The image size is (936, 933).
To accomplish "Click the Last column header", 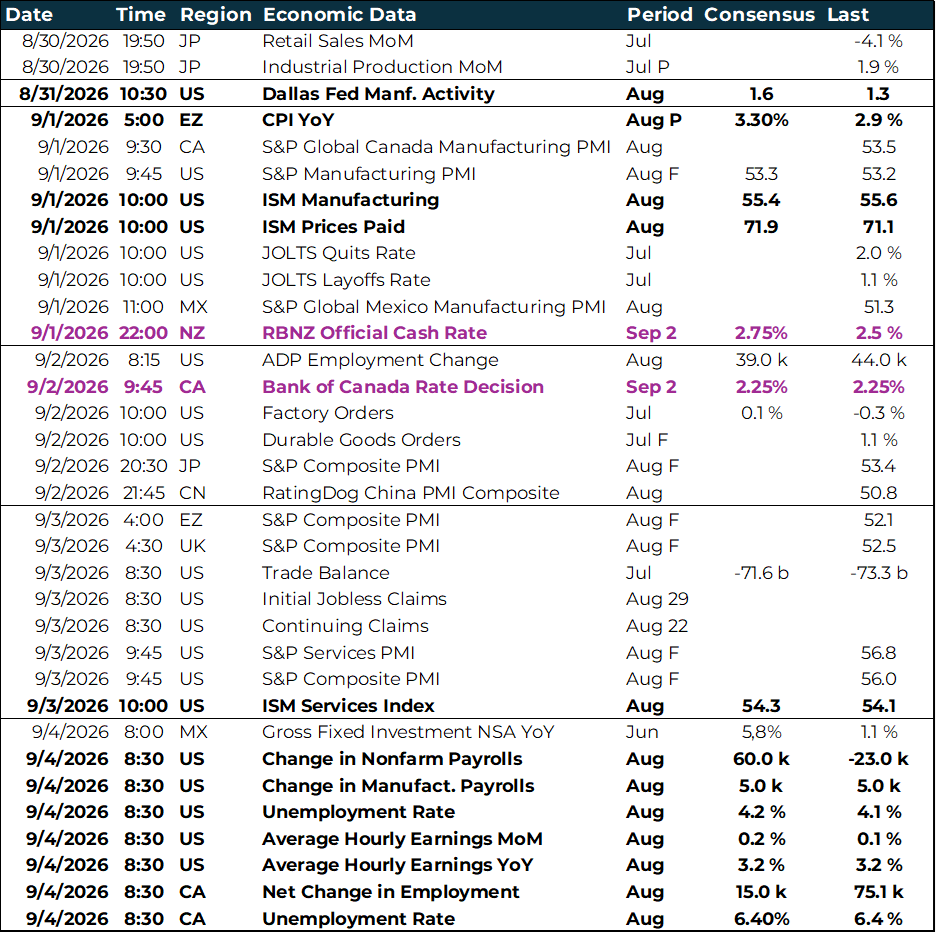I will [x=848, y=14].
